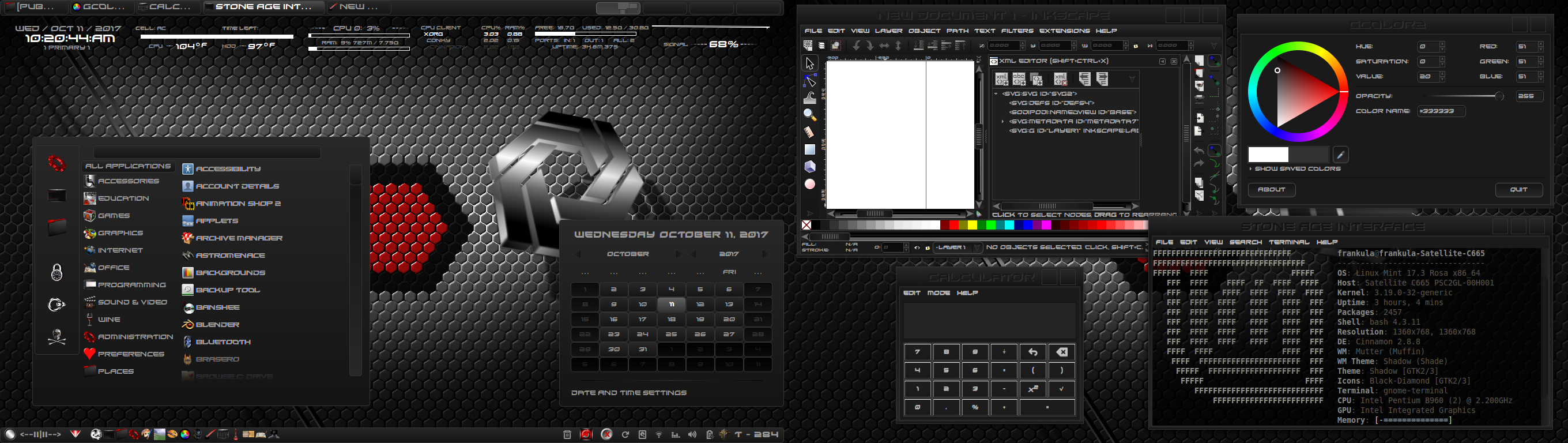Toggle the top snap button in Inkscape snap bar
Image resolution: width=1568 pixels, height=443 pixels.
pyautogui.click(x=1215, y=61)
